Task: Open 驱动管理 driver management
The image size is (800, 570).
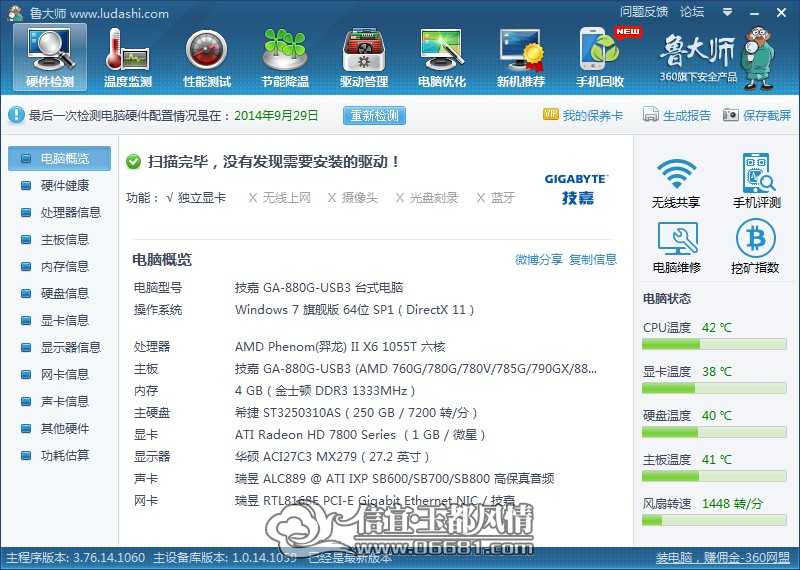Action: pyautogui.click(x=364, y=57)
